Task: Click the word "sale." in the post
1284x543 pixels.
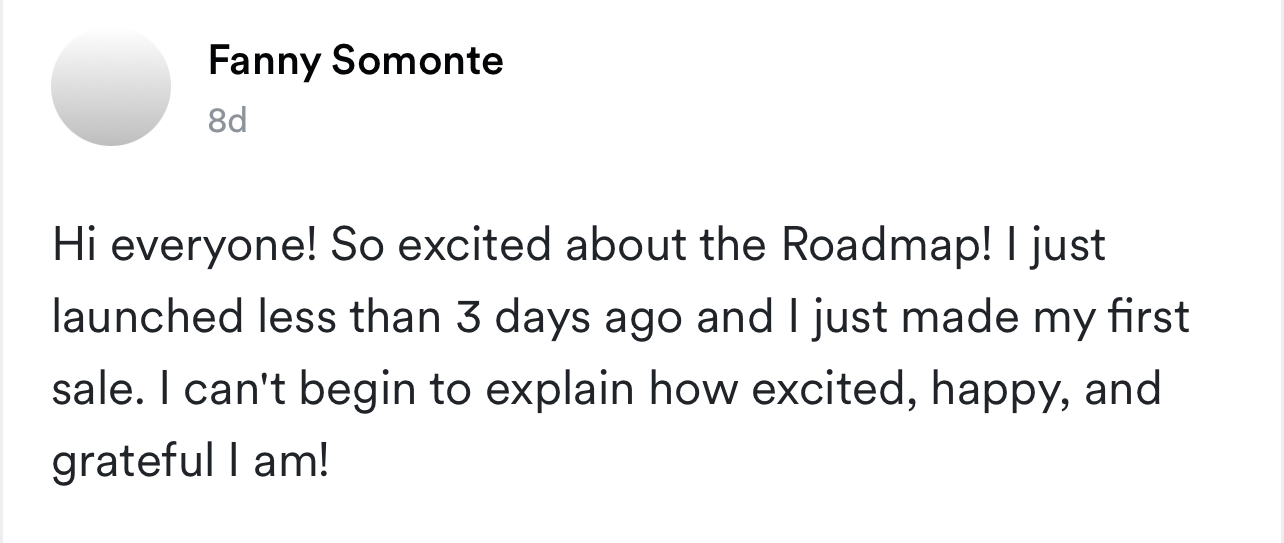Action: point(92,388)
